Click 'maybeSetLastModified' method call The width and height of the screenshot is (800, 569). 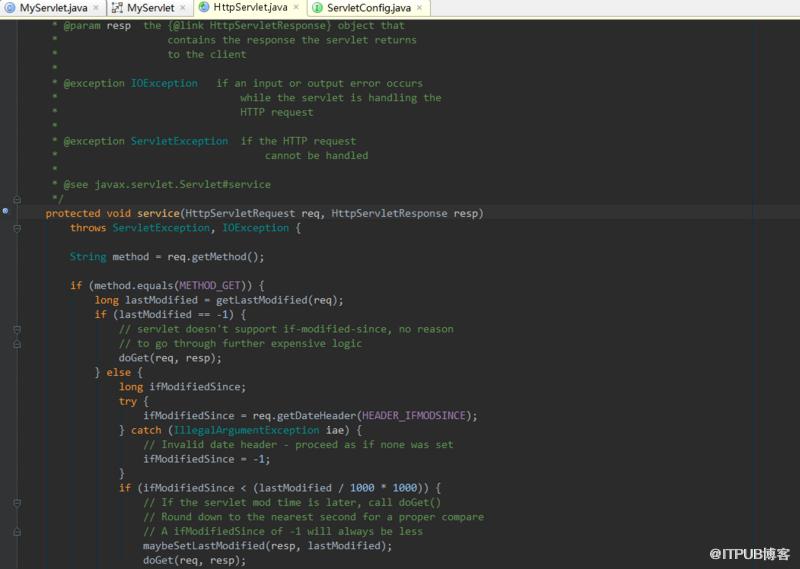(204, 546)
